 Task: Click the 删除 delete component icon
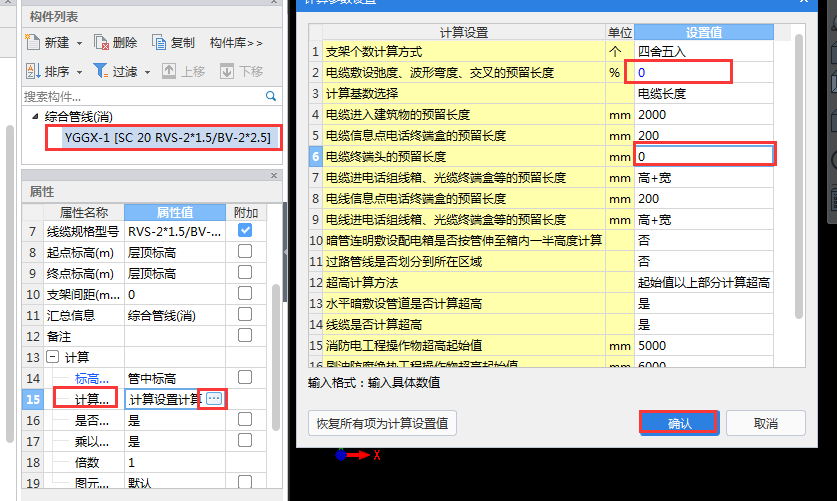[101, 42]
